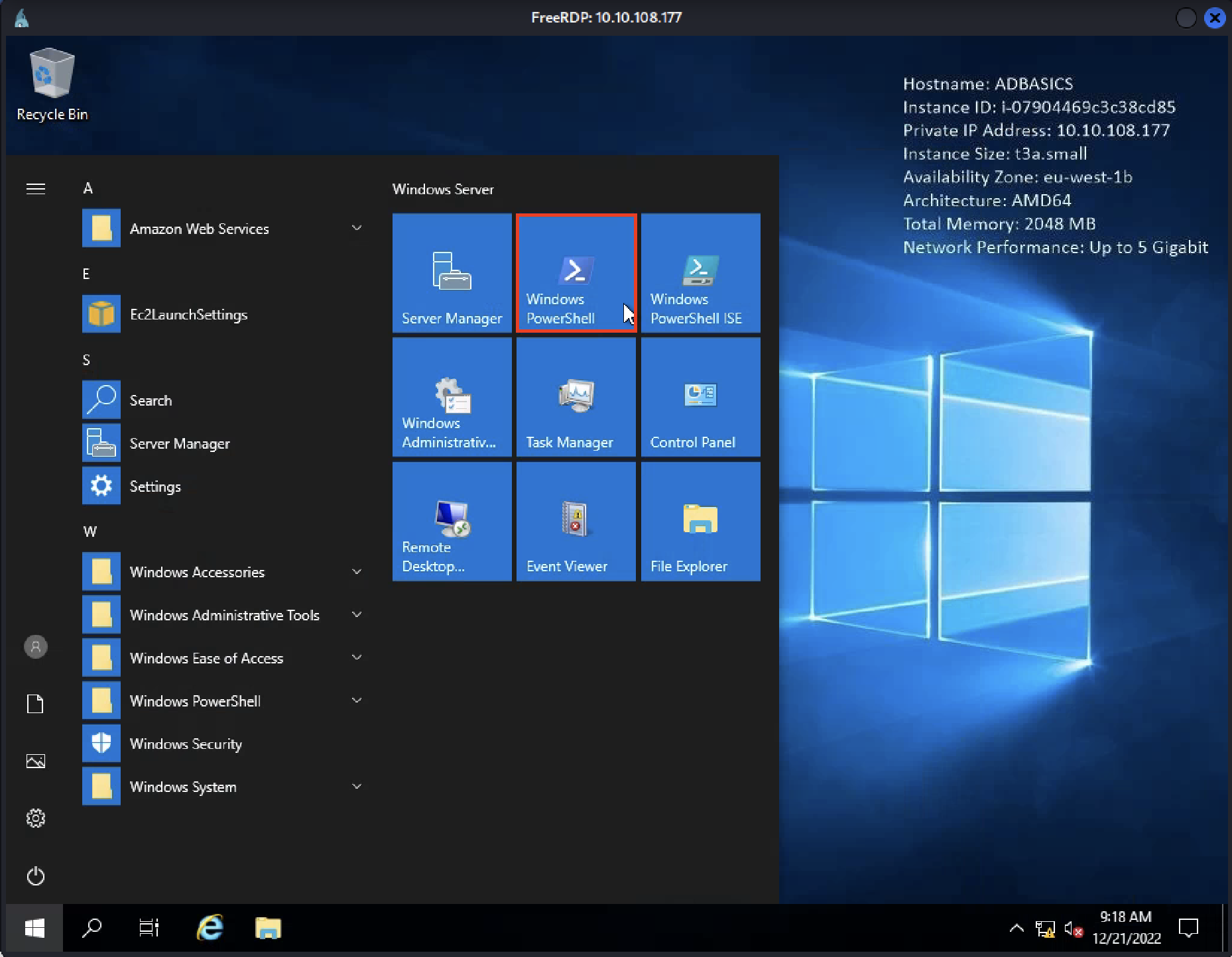Screen dimensions: 1232x957
Task: Click the Windows Server tile group title
Action: (443, 189)
